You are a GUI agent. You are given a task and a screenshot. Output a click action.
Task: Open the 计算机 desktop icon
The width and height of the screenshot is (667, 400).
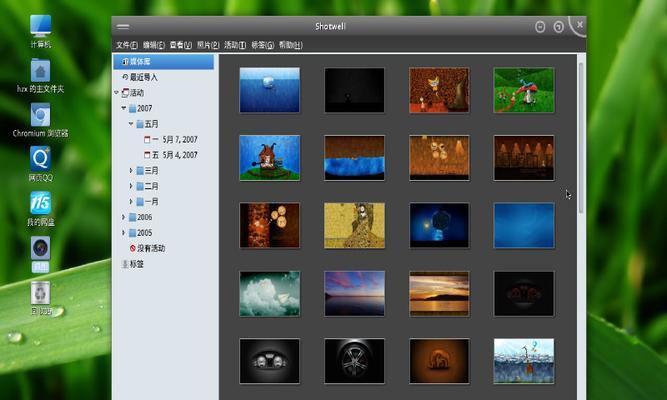pyautogui.click(x=41, y=26)
